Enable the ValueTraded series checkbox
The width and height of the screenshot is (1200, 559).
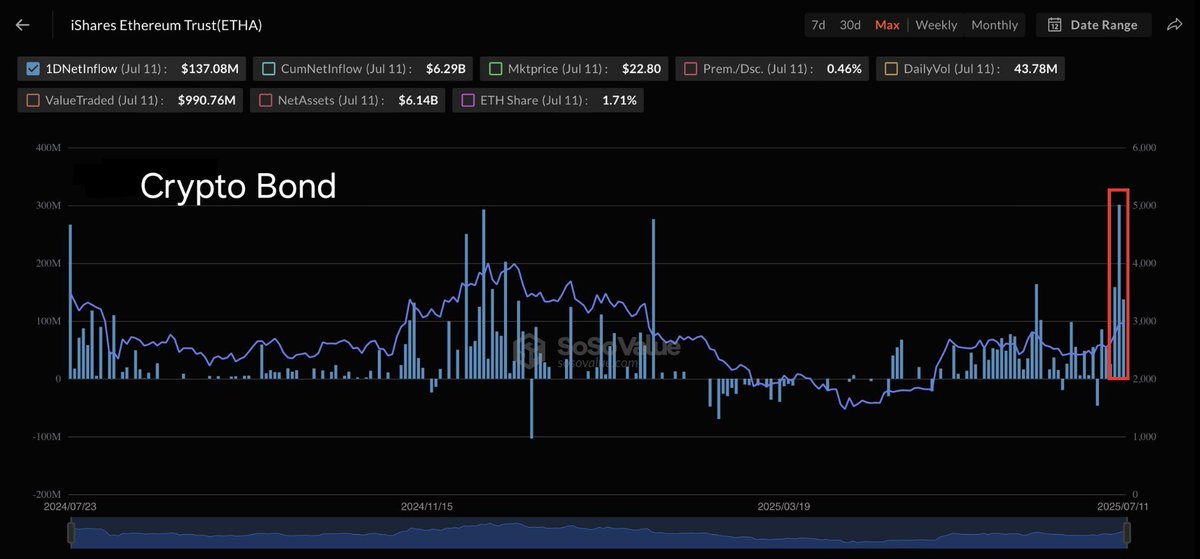[x=33, y=100]
